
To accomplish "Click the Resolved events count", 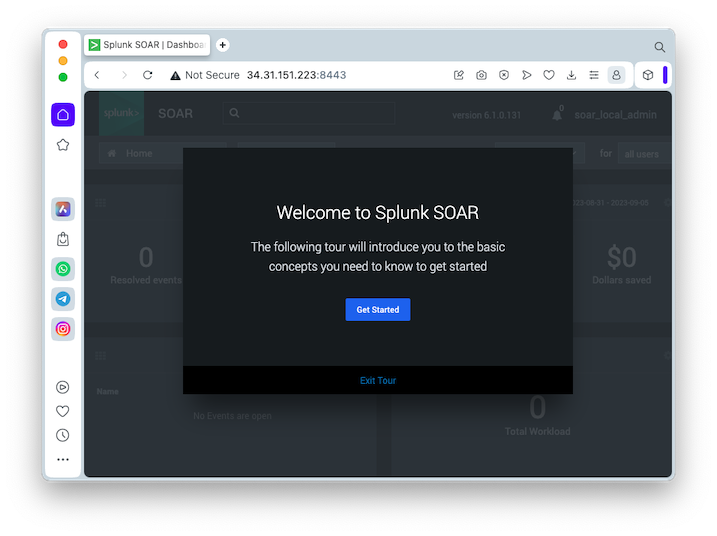I will coord(146,257).
